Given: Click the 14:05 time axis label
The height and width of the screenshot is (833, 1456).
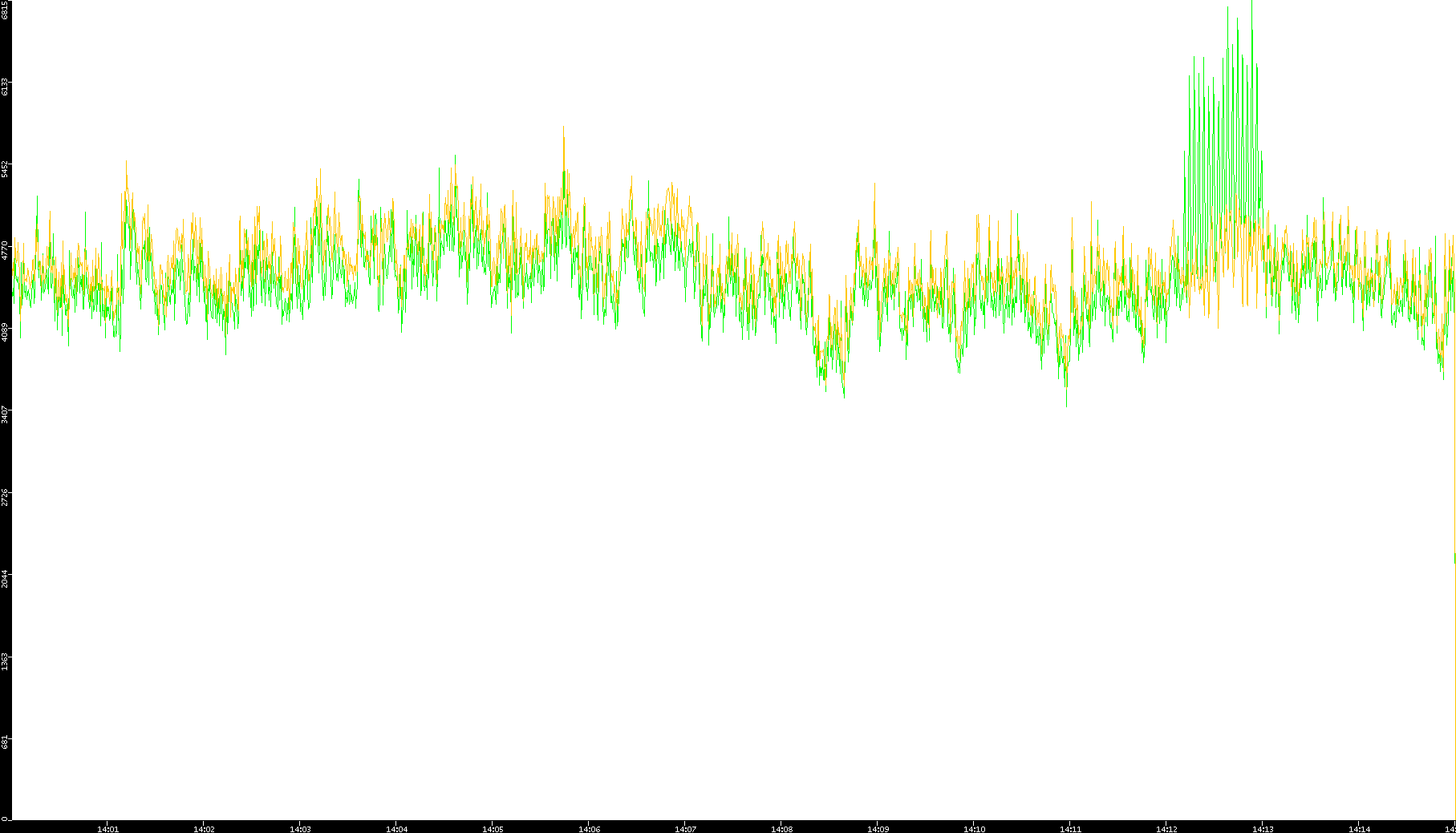Looking at the screenshot, I should coord(493,829).
